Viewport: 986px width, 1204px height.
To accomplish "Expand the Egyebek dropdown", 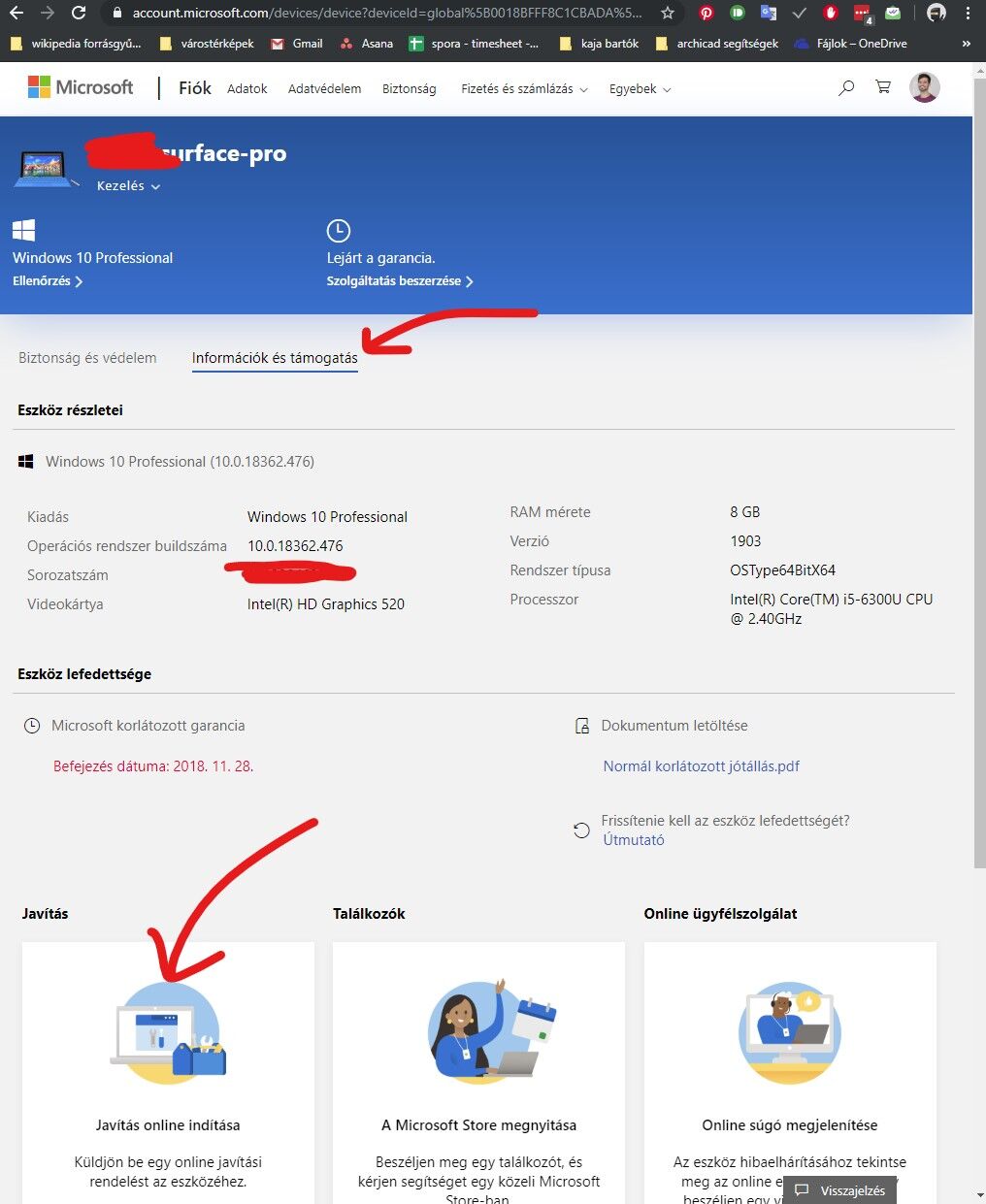I will [x=640, y=88].
